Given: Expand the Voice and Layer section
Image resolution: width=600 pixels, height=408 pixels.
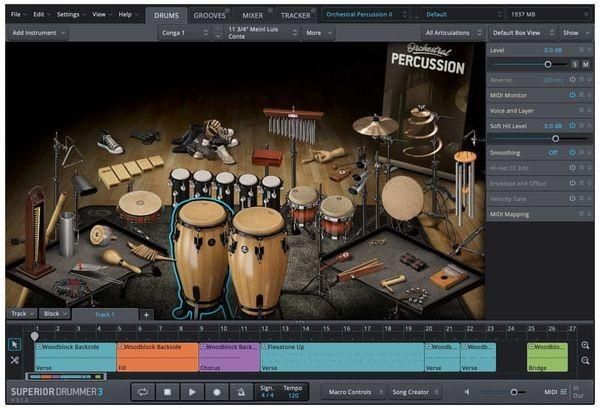Looking at the screenshot, I should coord(540,111).
